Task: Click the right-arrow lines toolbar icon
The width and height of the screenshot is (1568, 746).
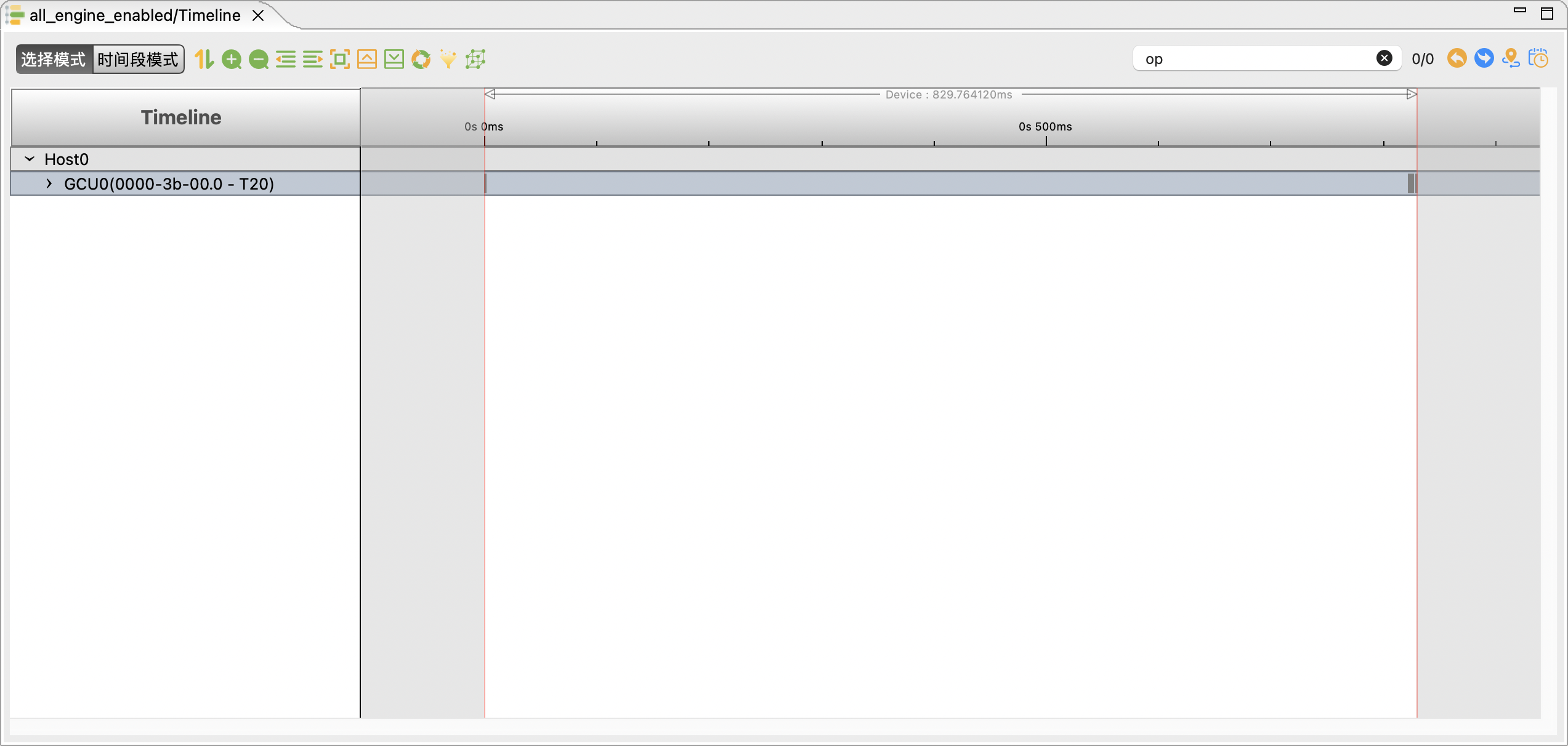Action: (313, 59)
